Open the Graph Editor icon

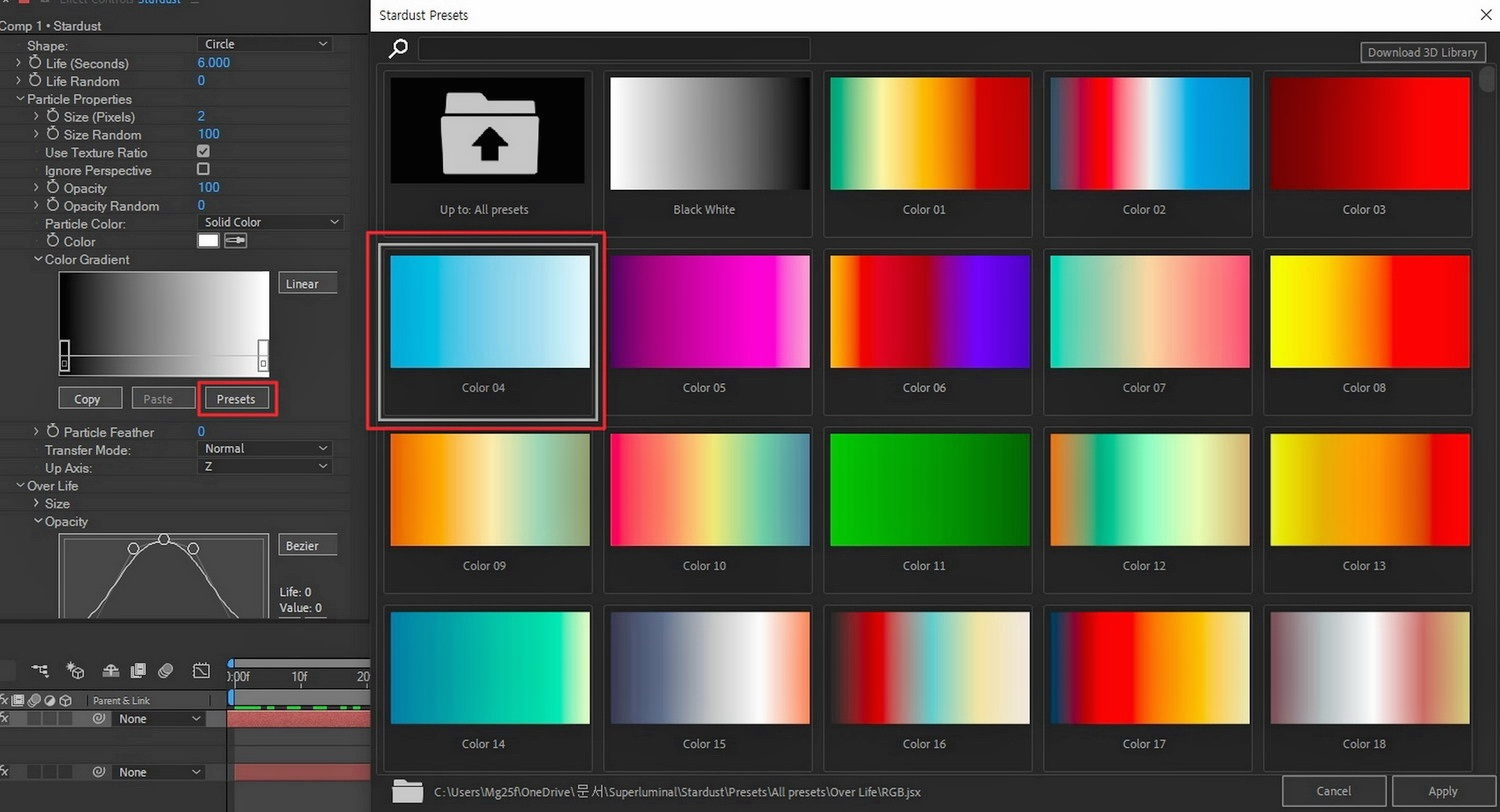pyautogui.click(x=201, y=670)
